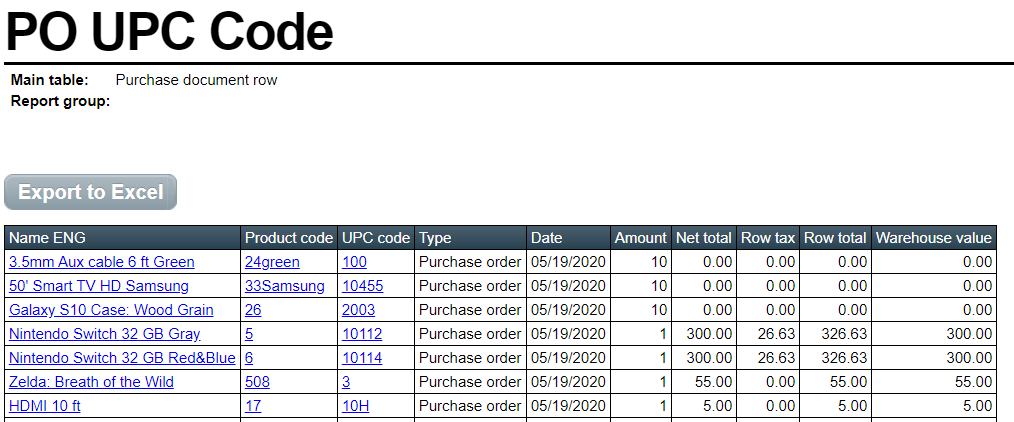Click product code 33Samsung
Viewport: 1014px width, 422px height.
click(285, 286)
